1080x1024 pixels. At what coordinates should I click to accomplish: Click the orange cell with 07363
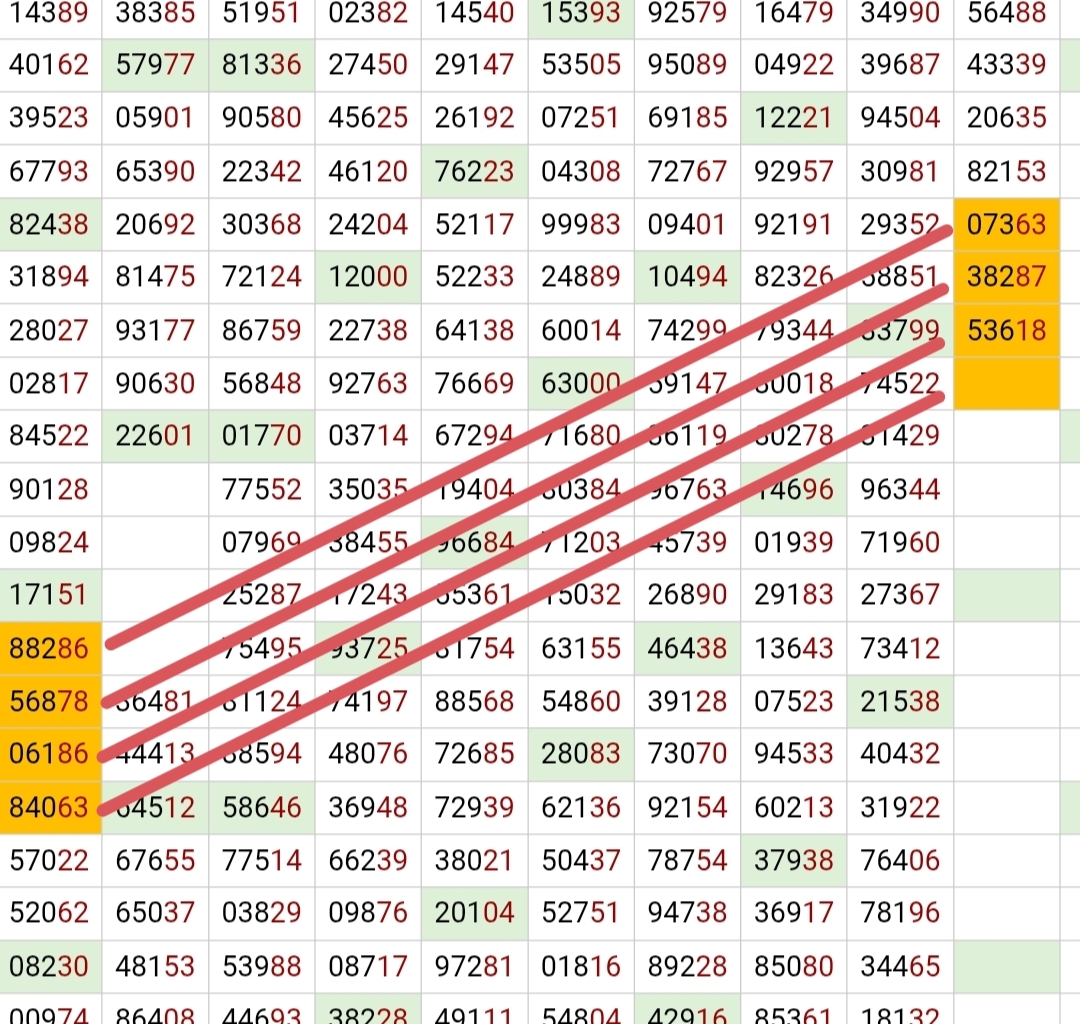coord(1006,224)
